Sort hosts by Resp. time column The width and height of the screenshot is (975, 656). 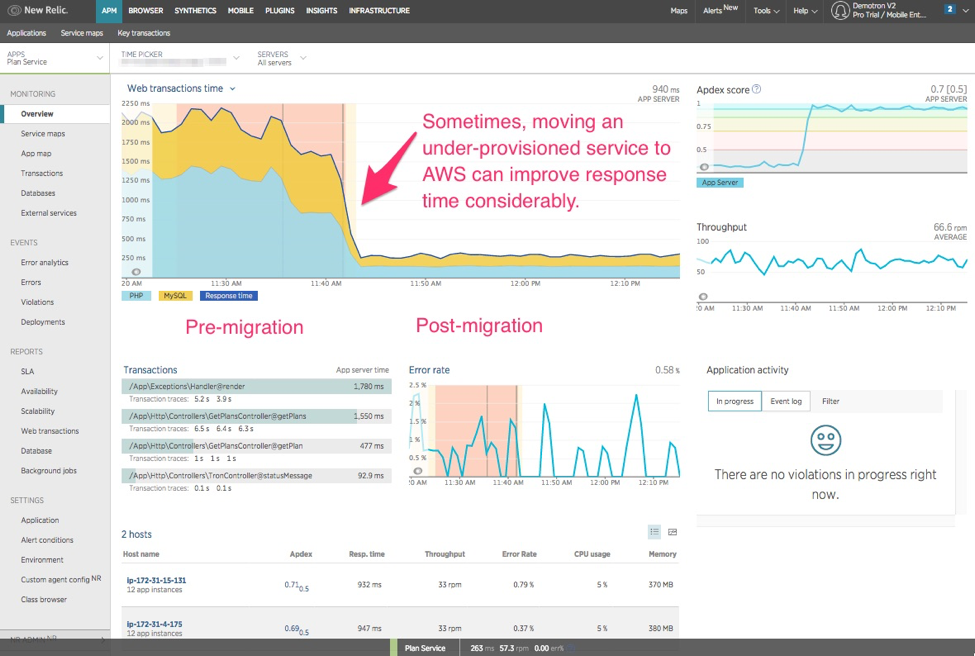pyautogui.click(x=367, y=554)
